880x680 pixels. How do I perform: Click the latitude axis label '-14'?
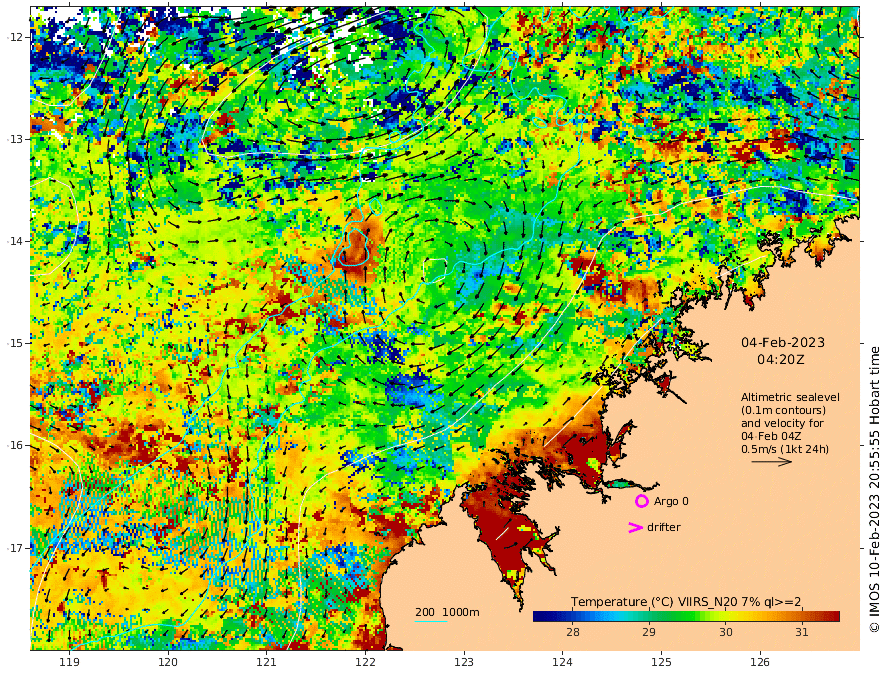15,241
